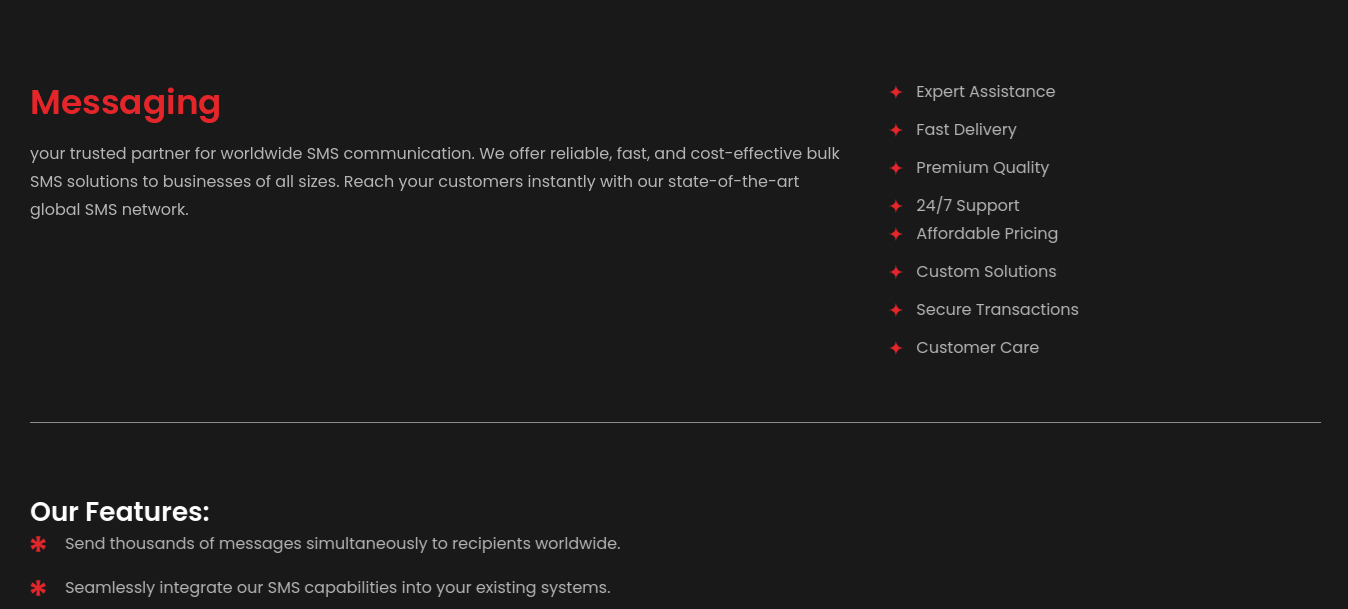
Task: Click the Secure Transactions text
Action: click(997, 310)
